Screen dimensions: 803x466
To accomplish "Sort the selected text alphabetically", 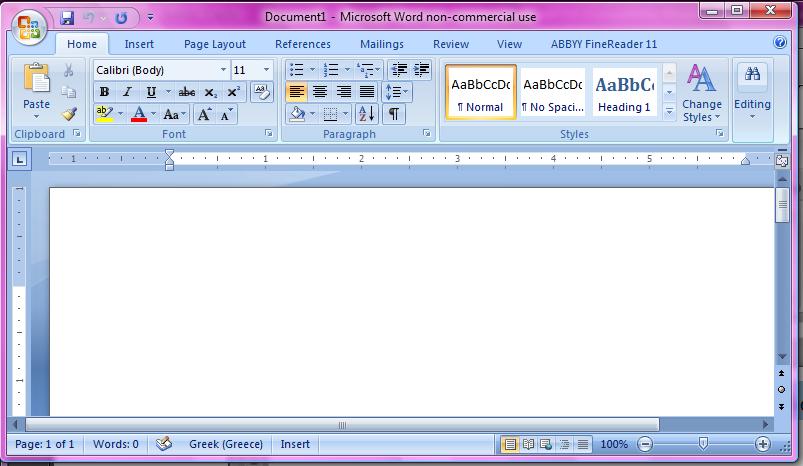I will tap(367, 114).
